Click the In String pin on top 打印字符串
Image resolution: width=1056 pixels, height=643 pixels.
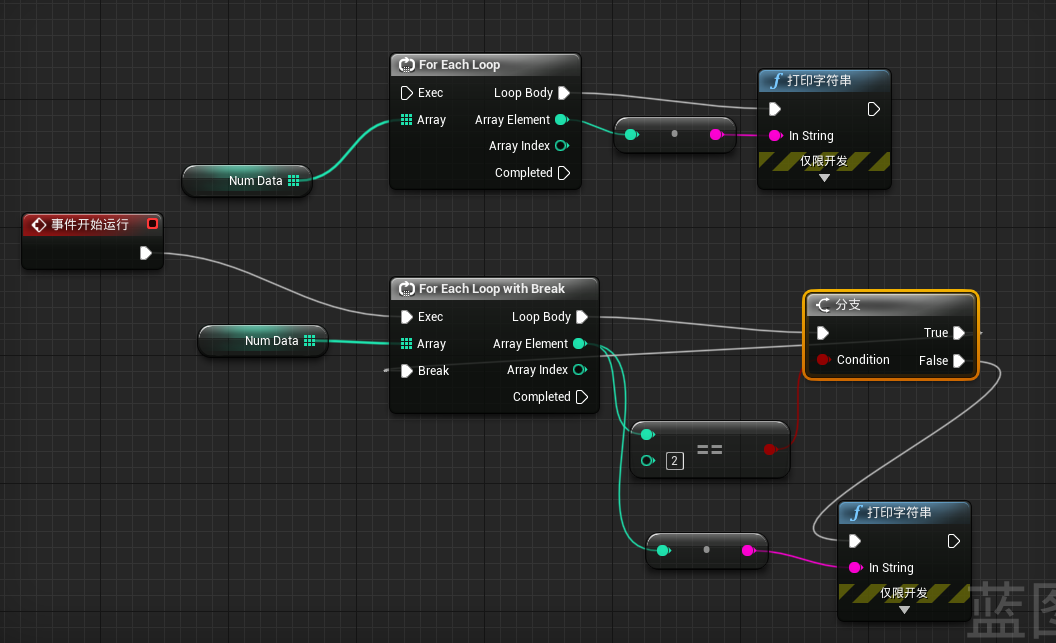pos(775,136)
